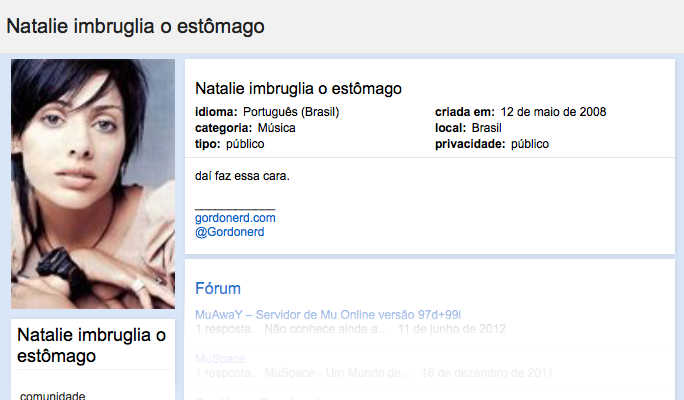Click the page title at the top
The image size is (684, 400).
[x=135, y=26]
